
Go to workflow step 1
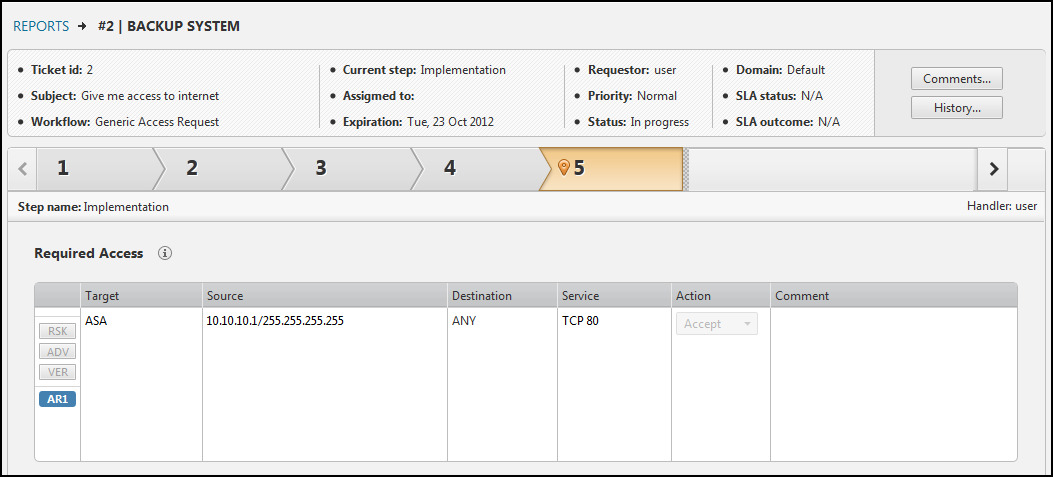[92, 168]
